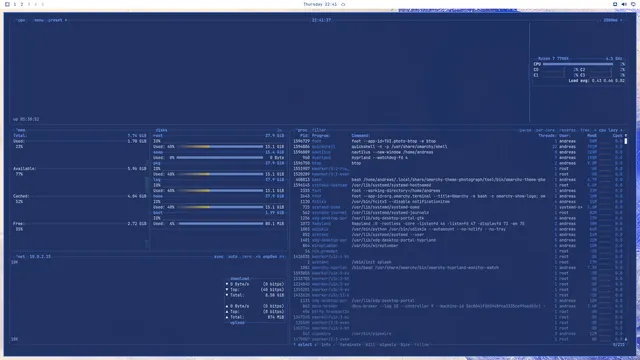Open the tray icon left of volume
The width and height of the screenshot is (640, 360).
point(615,4)
